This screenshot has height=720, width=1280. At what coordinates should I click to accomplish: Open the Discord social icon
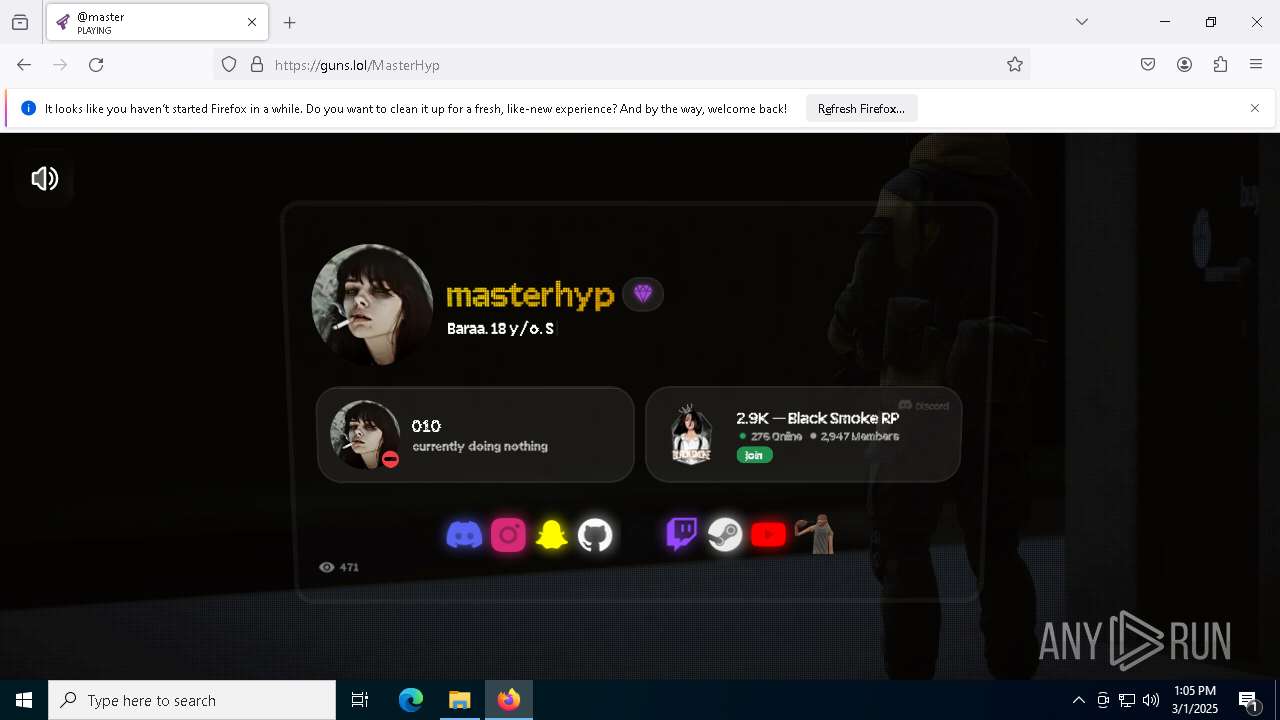point(464,535)
